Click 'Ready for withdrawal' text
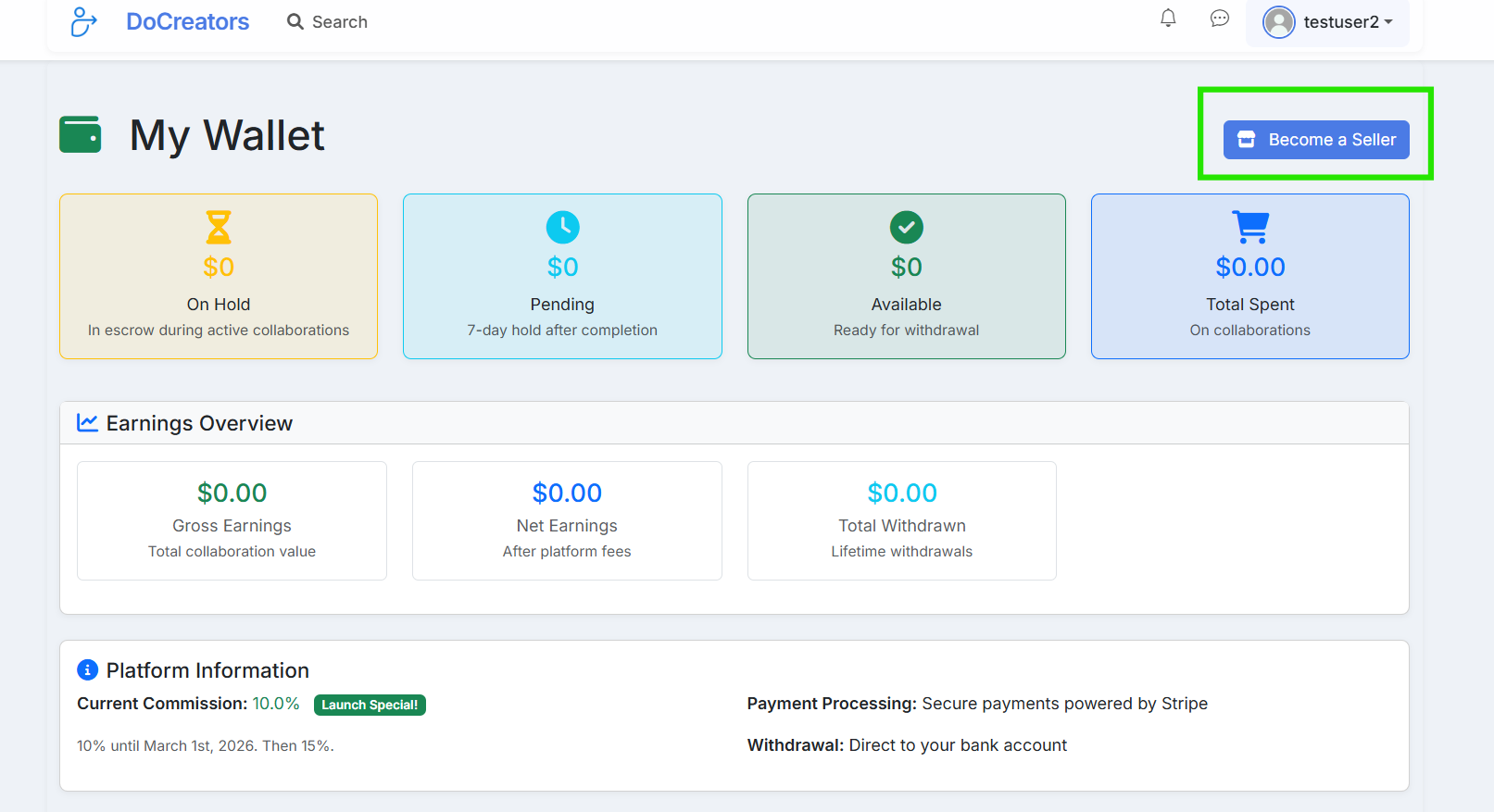The height and width of the screenshot is (812, 1494). (x=907, y=331)
